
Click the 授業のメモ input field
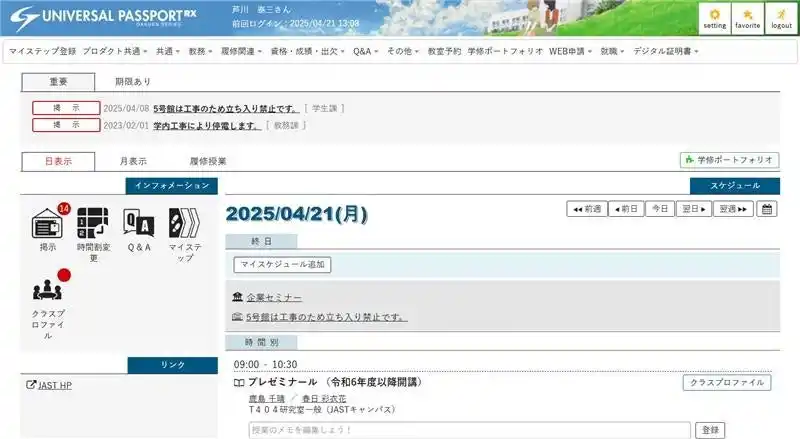tap(469, 429)
